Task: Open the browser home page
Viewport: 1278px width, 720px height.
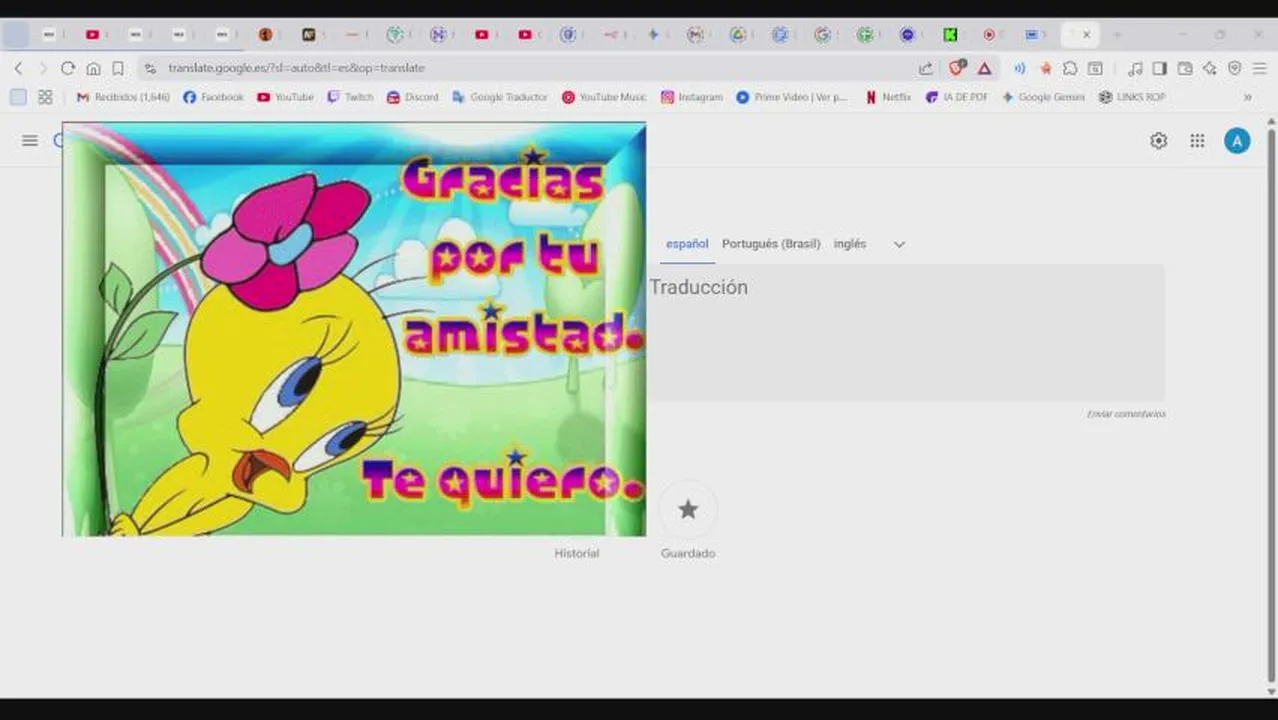Action: coord(93,68)
